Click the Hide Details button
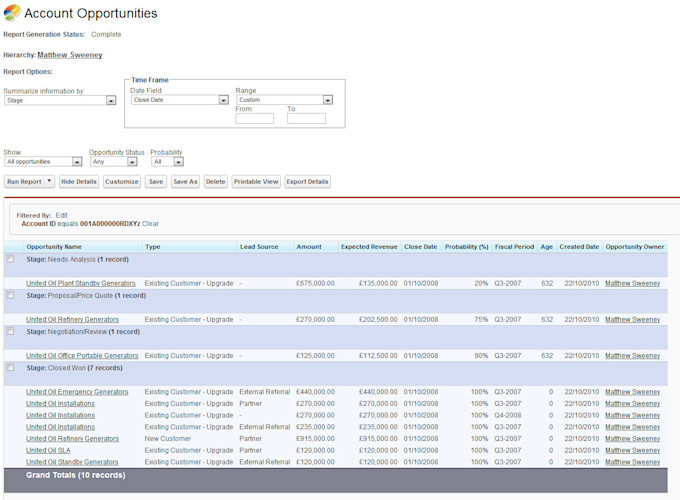The width and height of the screenshot is (680, 500). [x=79, y=181]
